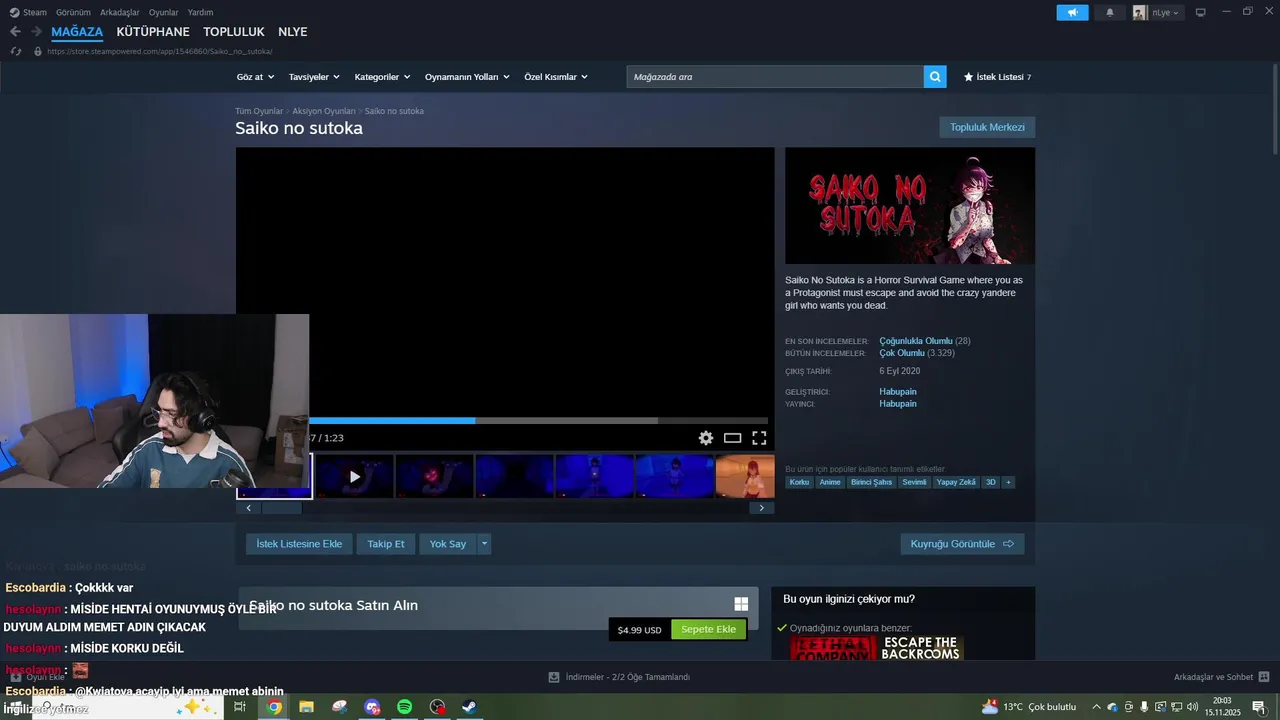Open the notifications bell
Image resolution: width=1280 pixels, height=720 pixels.
click(1110, 13)
